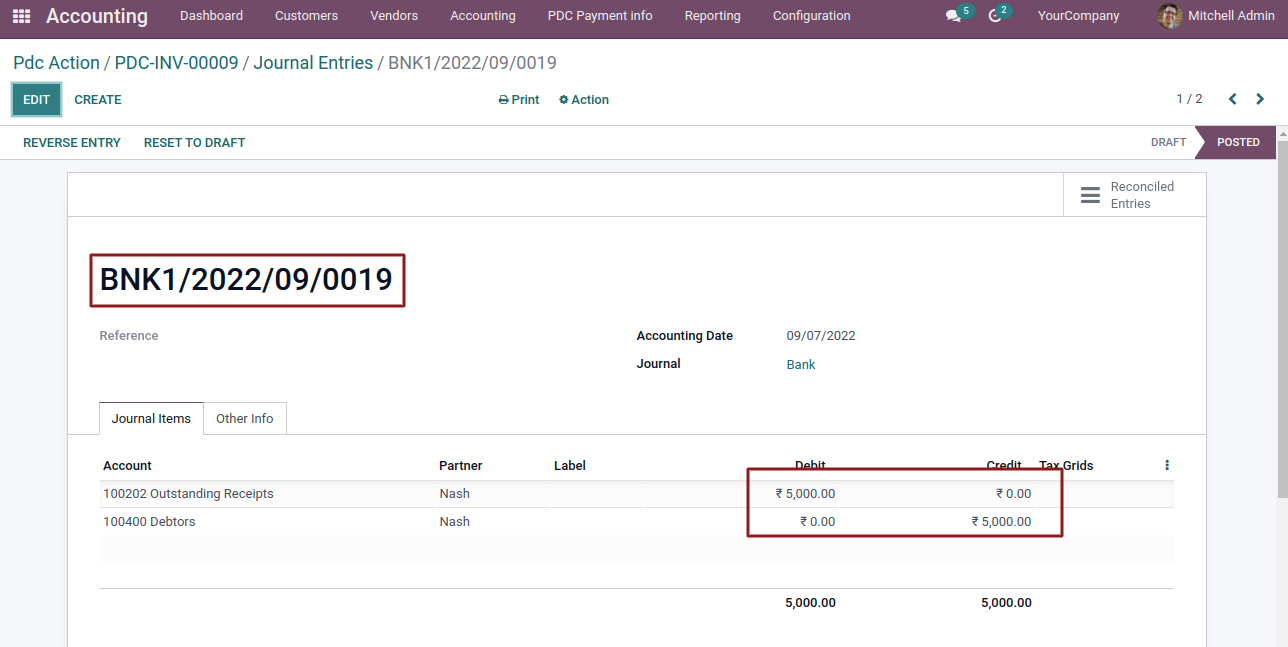
Task: Click the EDIT button
Action: [x=37, y=100]
